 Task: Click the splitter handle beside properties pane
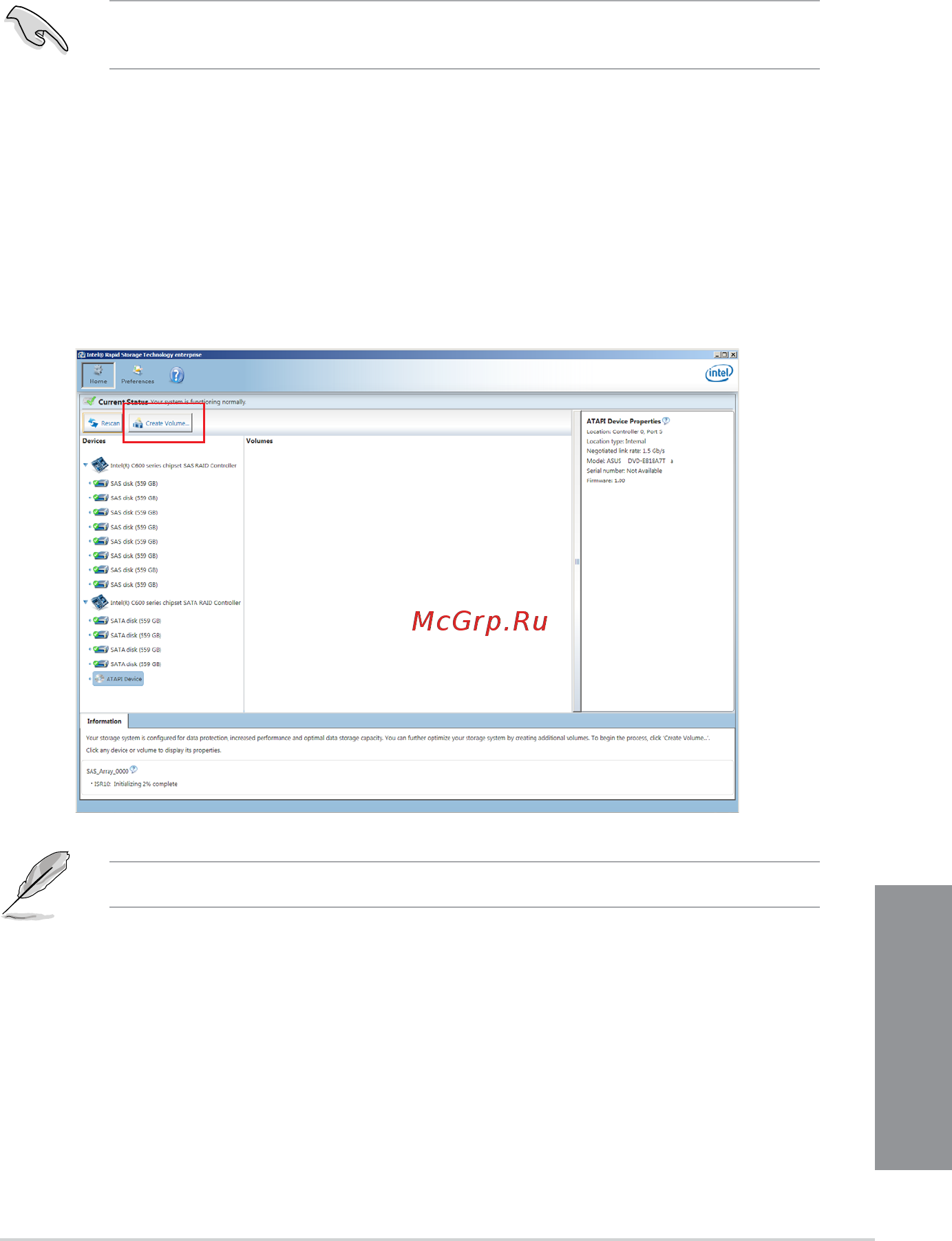577,562
